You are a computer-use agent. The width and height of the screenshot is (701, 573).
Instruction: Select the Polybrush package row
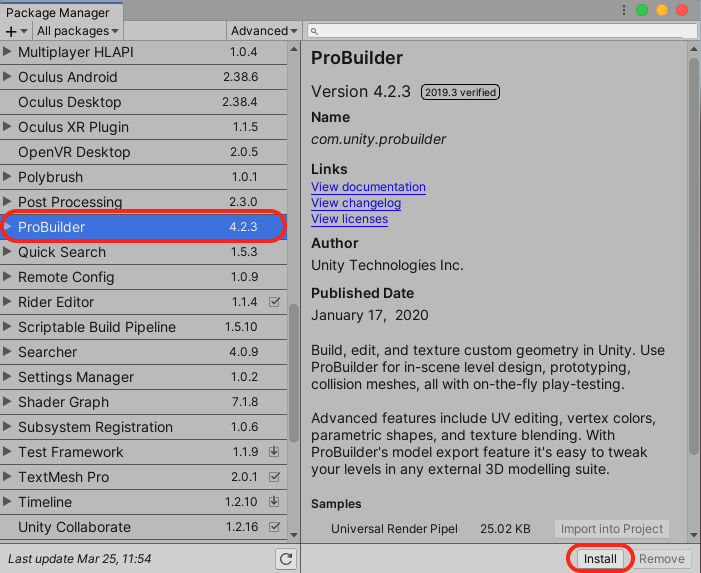tap(144, 177)
